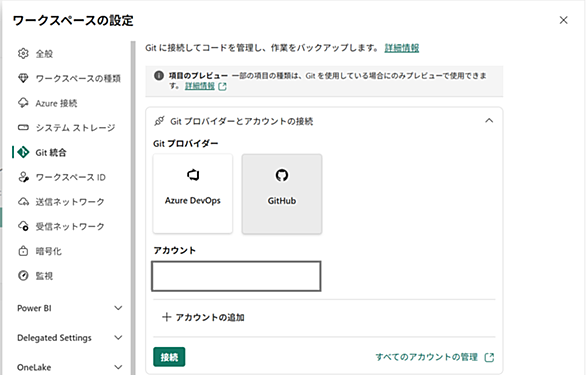The image size is (586, 375).
Task: Expand the Delegated Settings section
Action: [118, 338]
